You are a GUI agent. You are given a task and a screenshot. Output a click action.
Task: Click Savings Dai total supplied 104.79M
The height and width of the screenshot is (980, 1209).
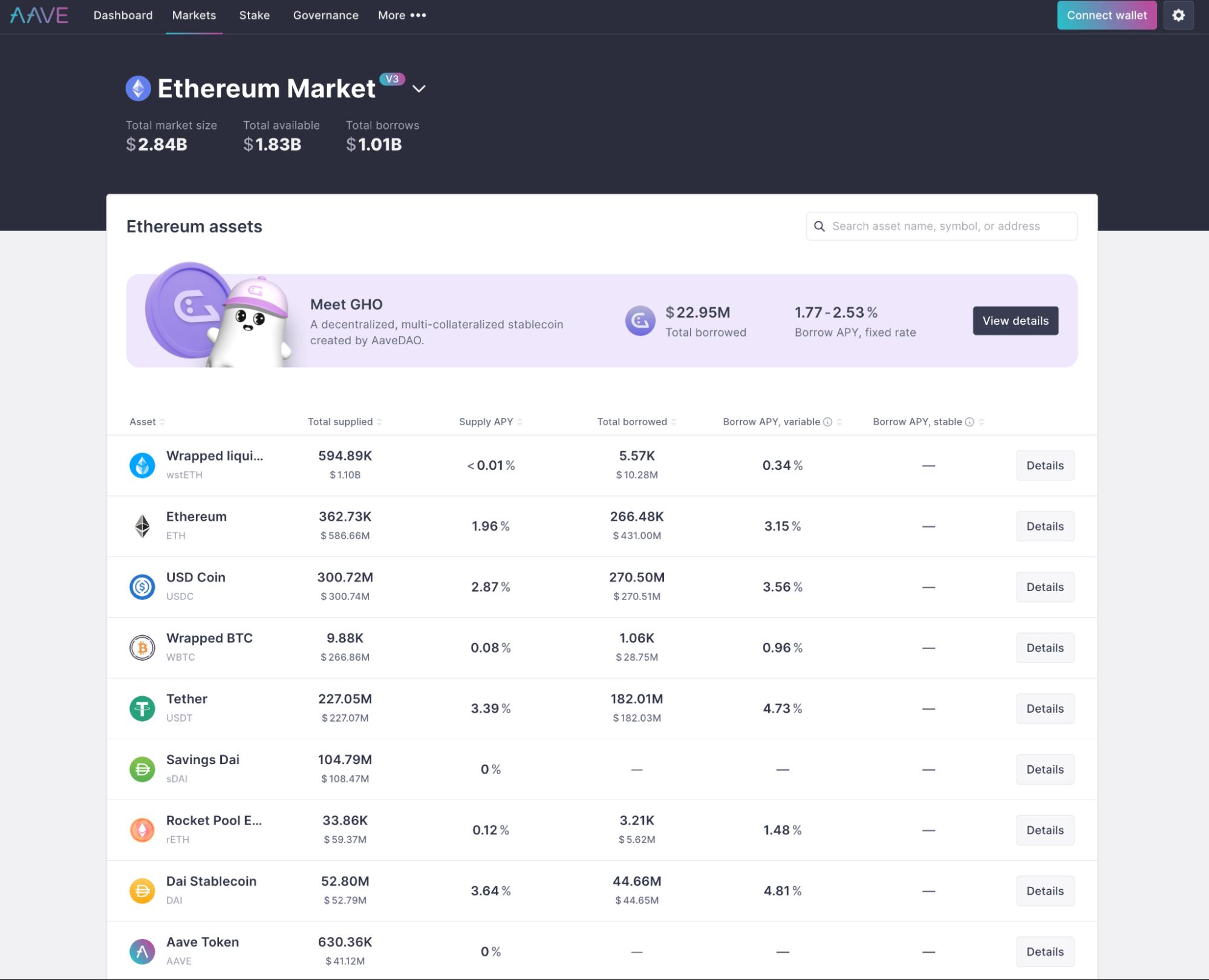[345, 759]
